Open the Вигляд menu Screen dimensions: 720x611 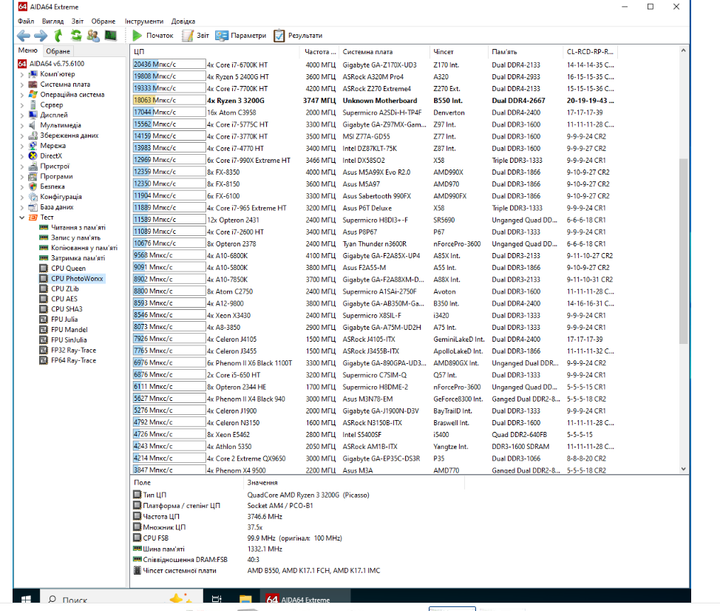pyautogui.click(x=53, y=21)
